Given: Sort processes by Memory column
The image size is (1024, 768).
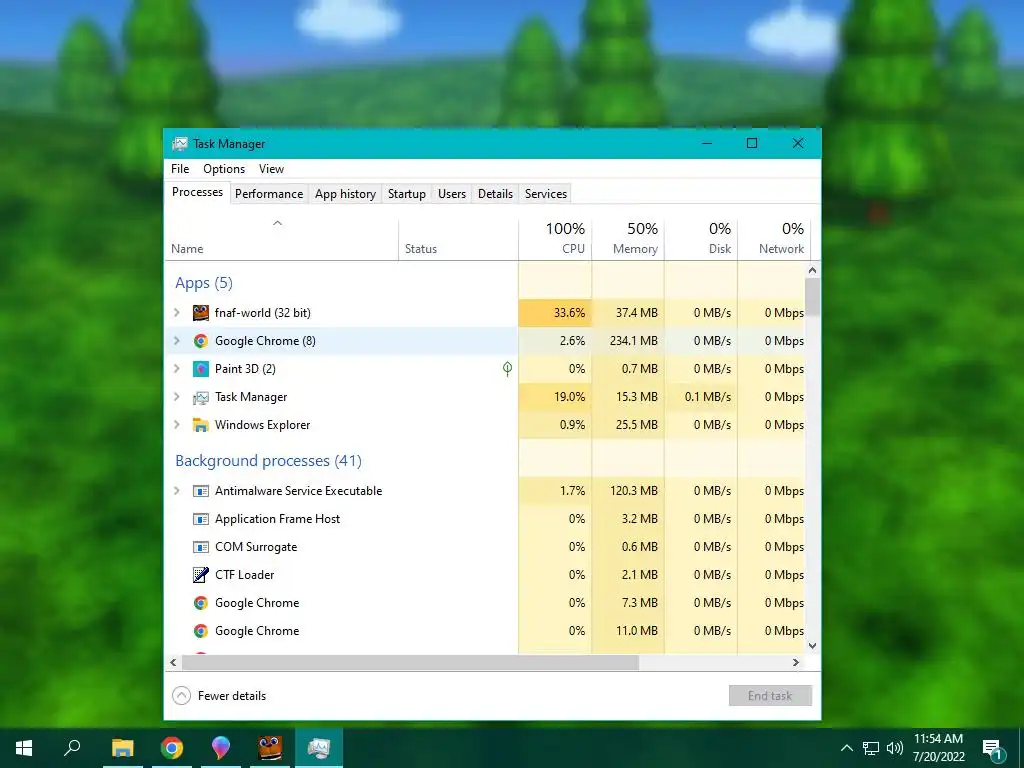Looking at the screenshot, I should click(x=628, y=240).
